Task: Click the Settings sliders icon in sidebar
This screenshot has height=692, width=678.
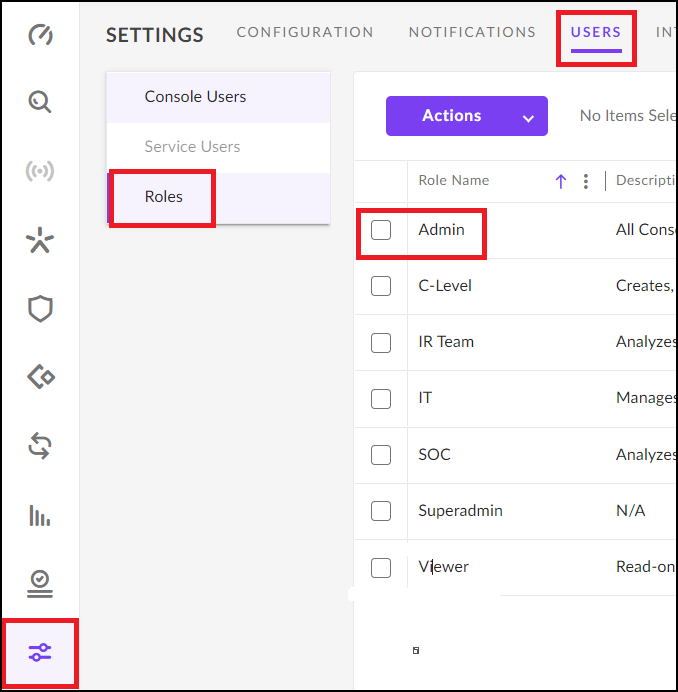Action: tap(40, 653)
